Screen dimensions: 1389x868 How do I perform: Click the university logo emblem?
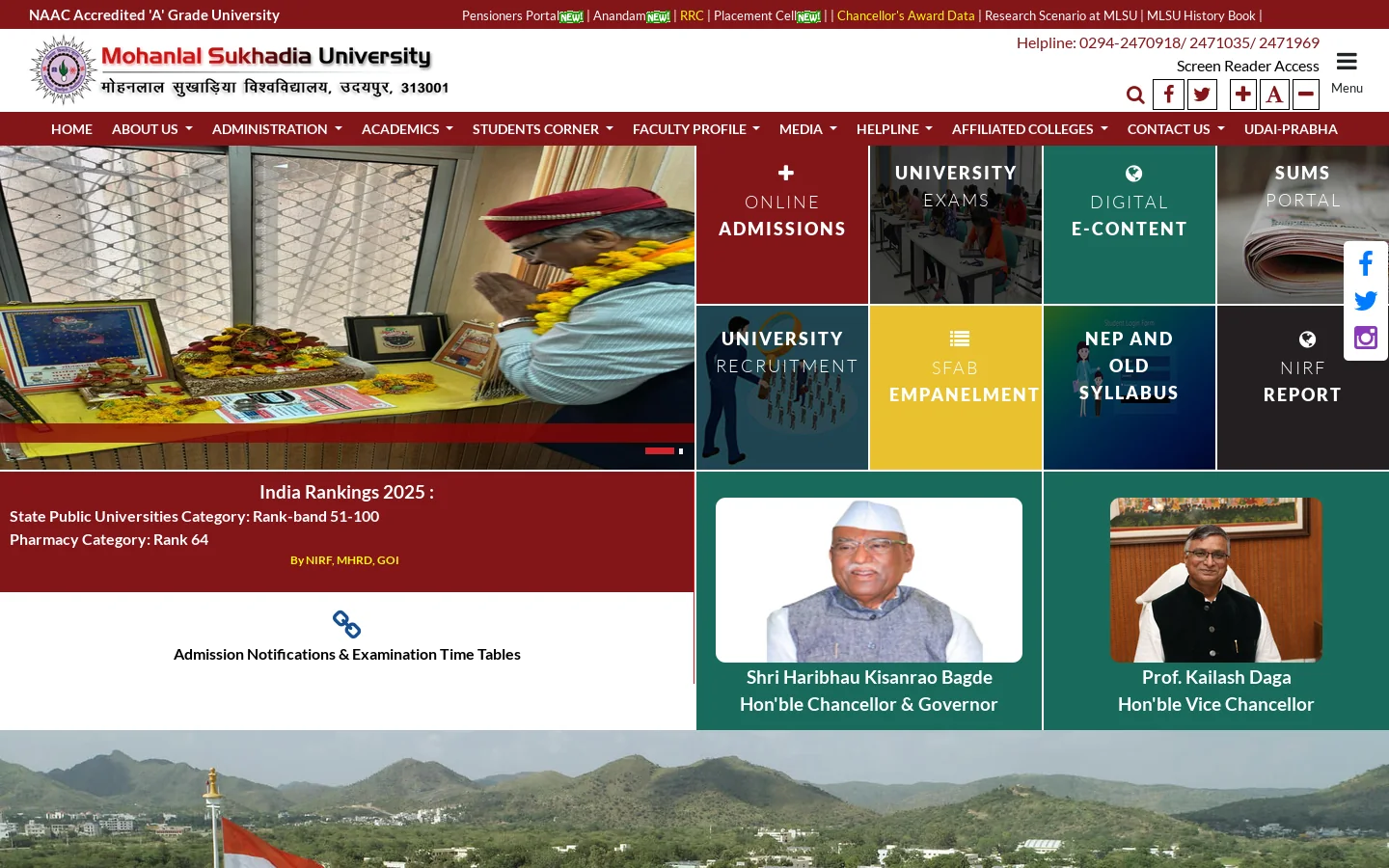(64, 69)
